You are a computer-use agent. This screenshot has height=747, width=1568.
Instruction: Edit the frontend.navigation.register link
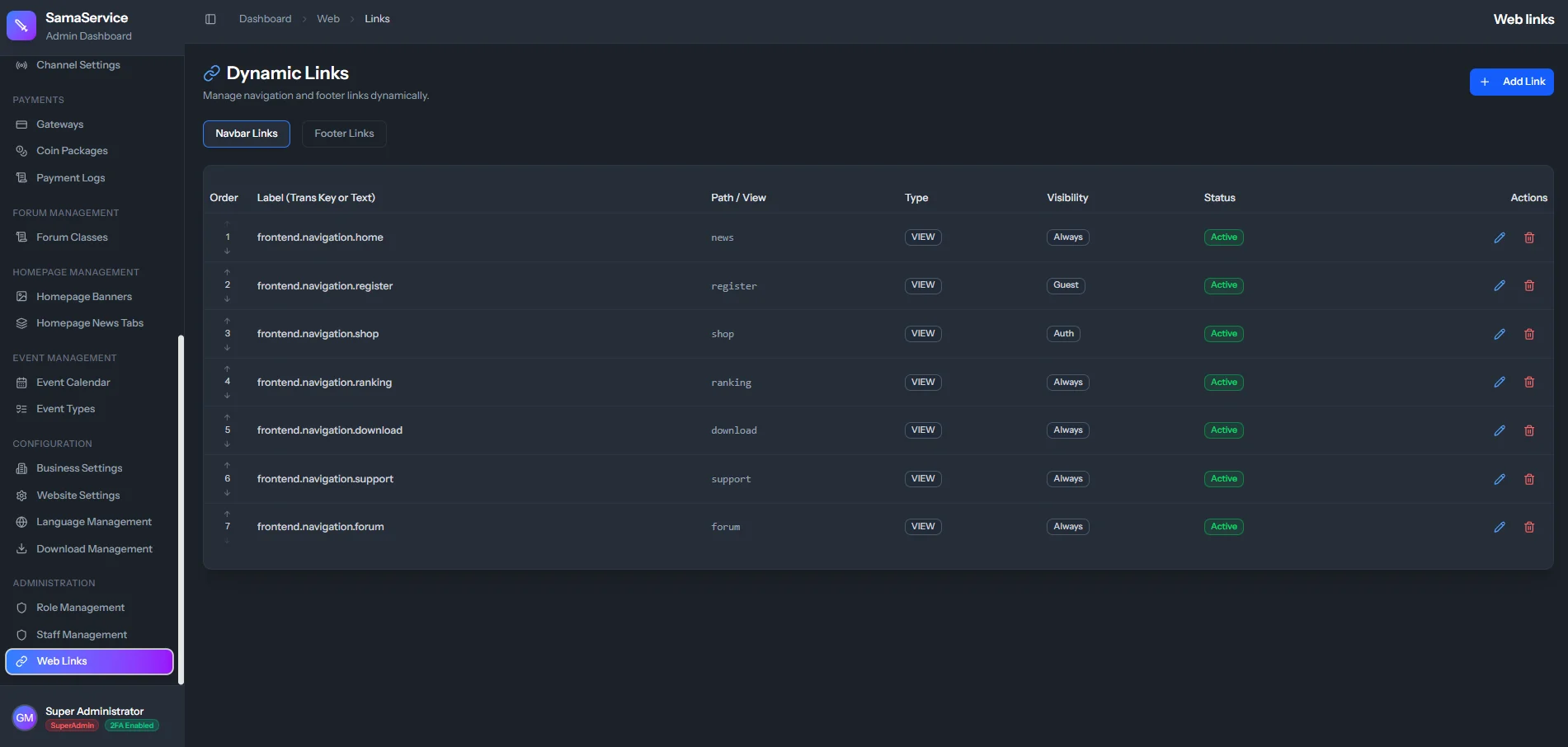(1500, 285)
